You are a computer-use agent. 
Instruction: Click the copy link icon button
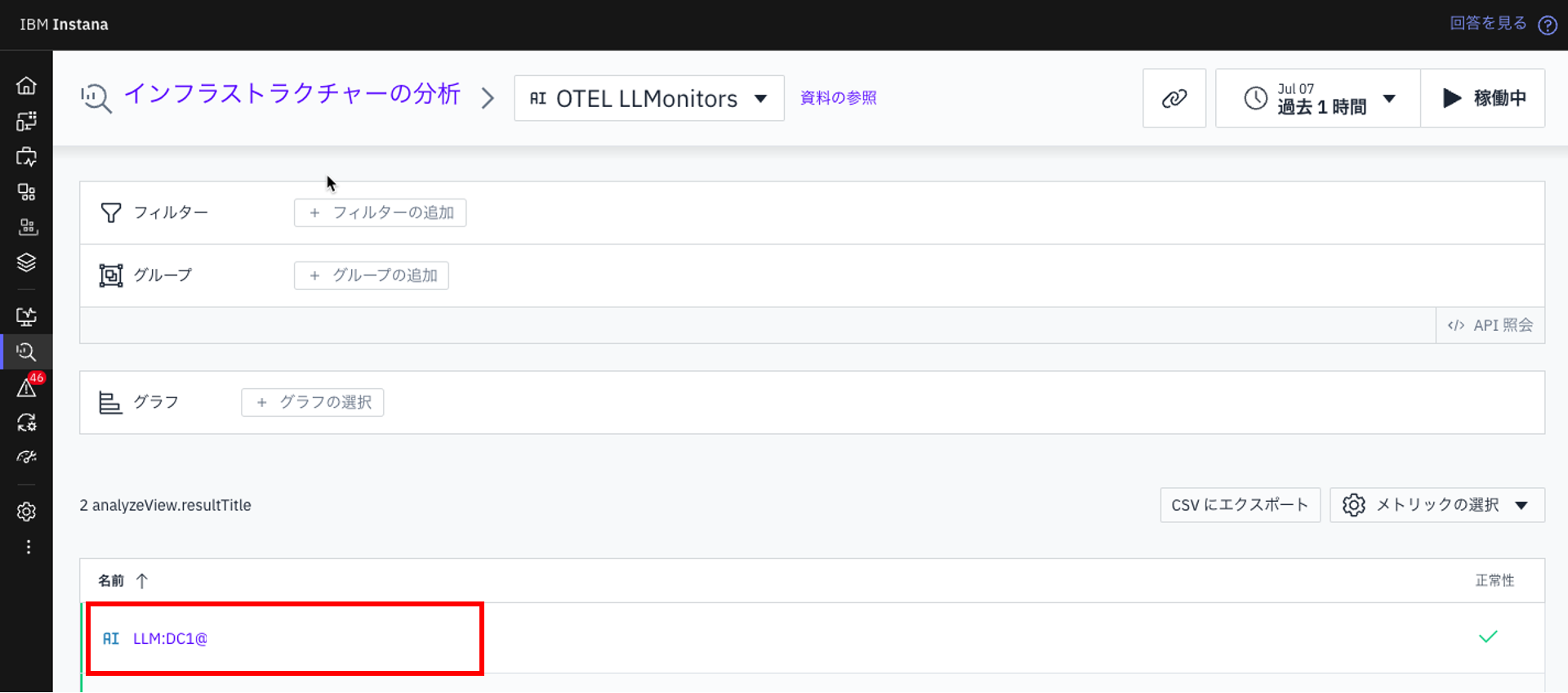1174,98
